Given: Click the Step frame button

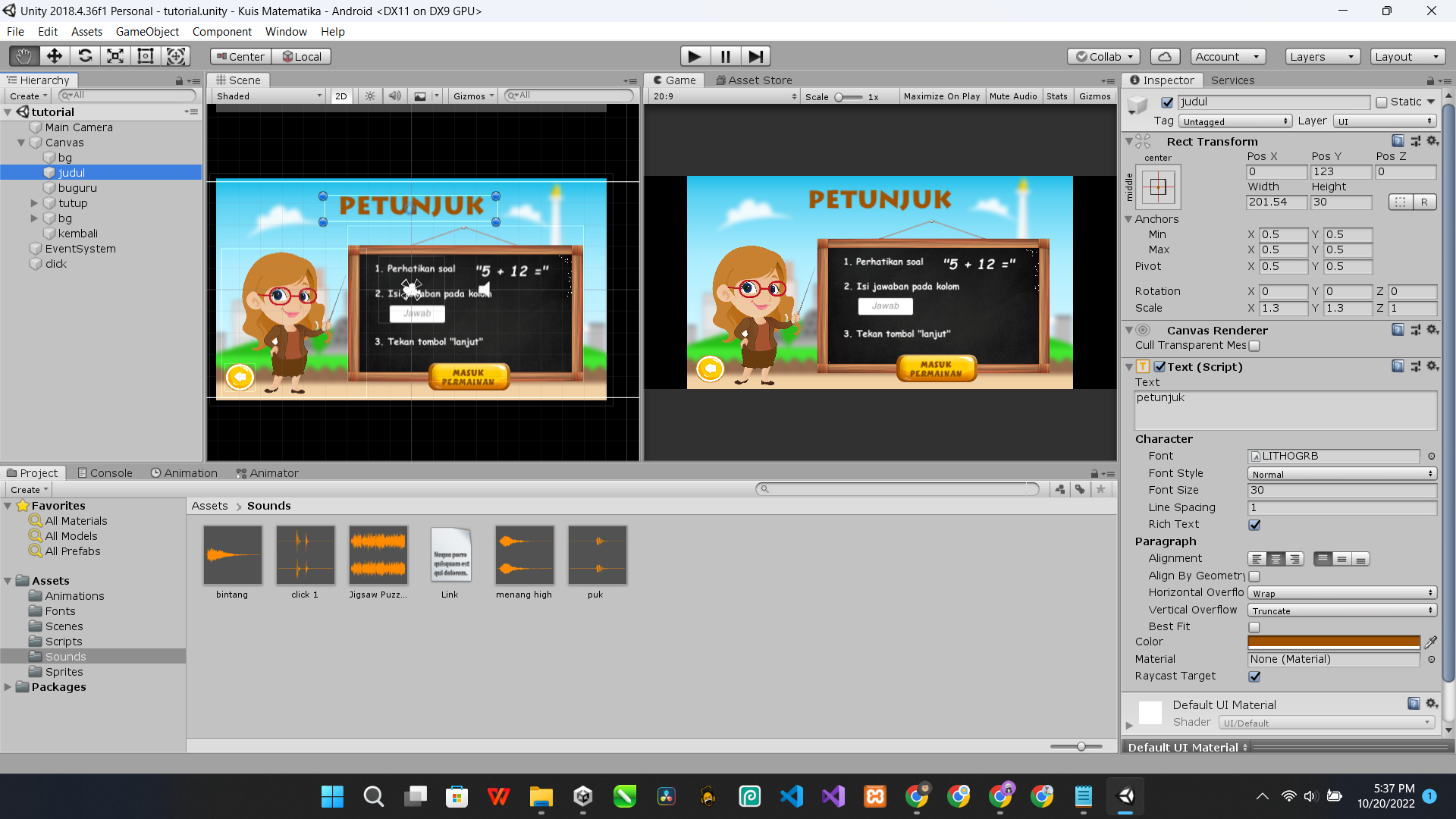Looking at the screenshot, I should tap(755, 56).
